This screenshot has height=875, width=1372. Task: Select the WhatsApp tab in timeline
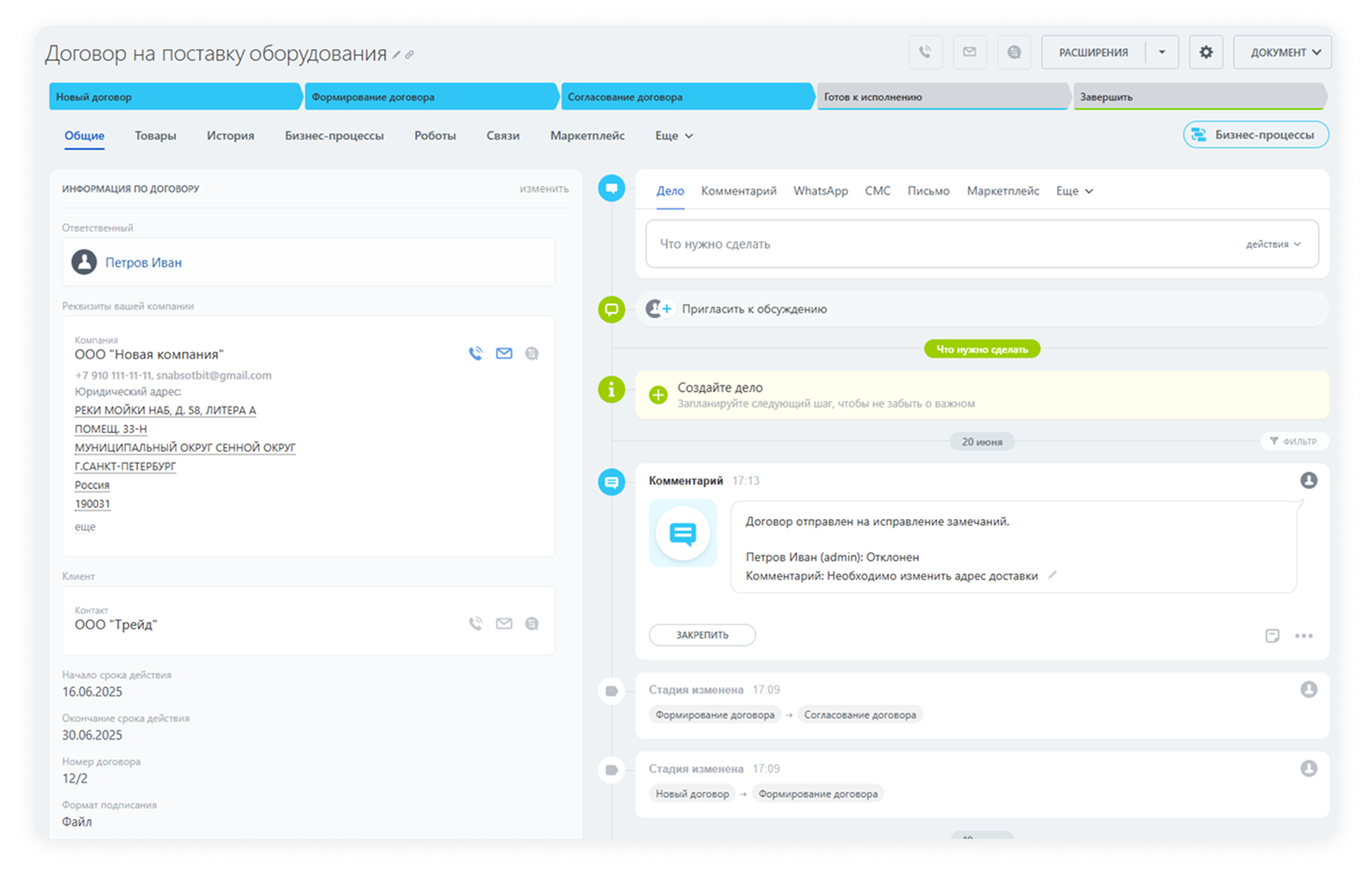click(821, 191)
